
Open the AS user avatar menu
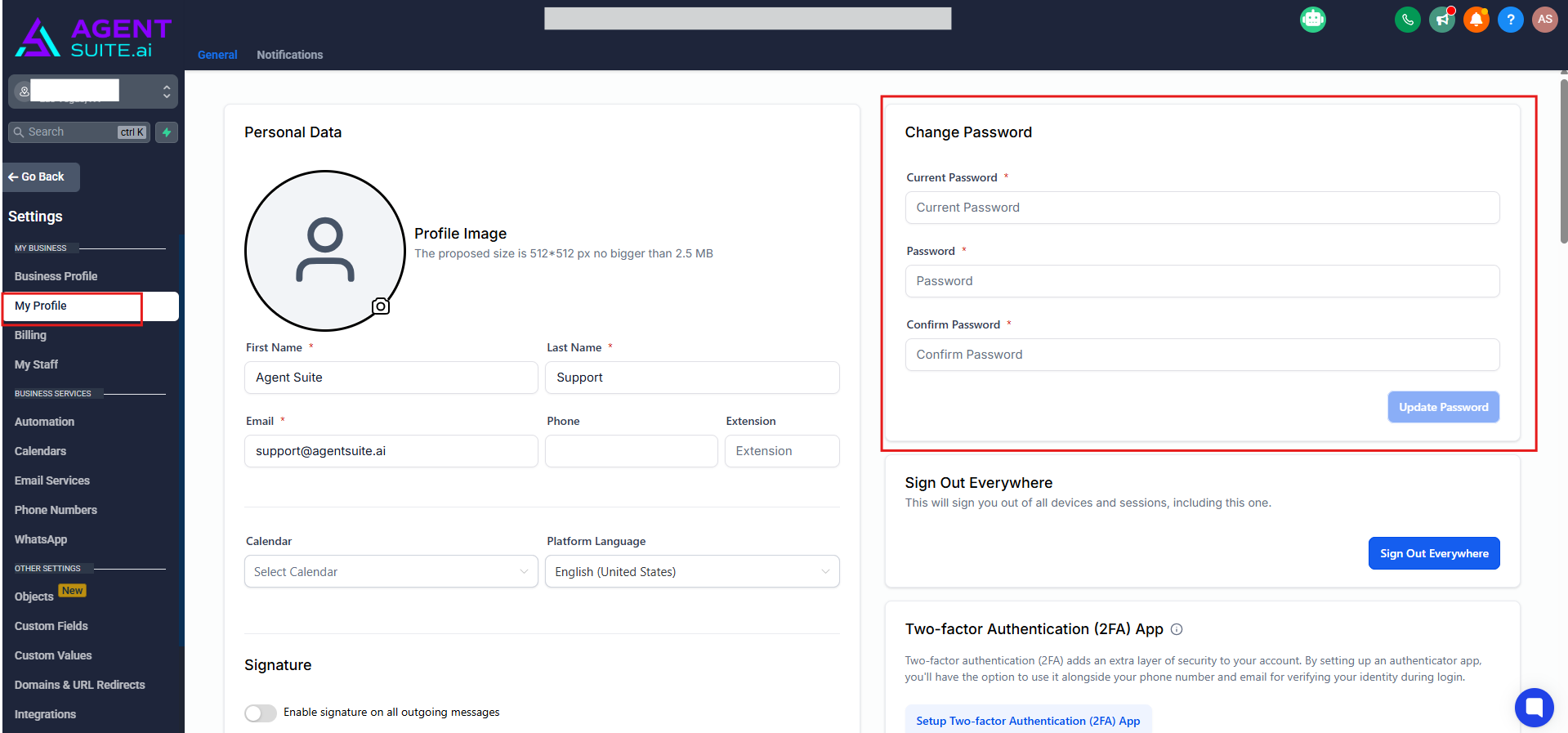pos(1544,19)
